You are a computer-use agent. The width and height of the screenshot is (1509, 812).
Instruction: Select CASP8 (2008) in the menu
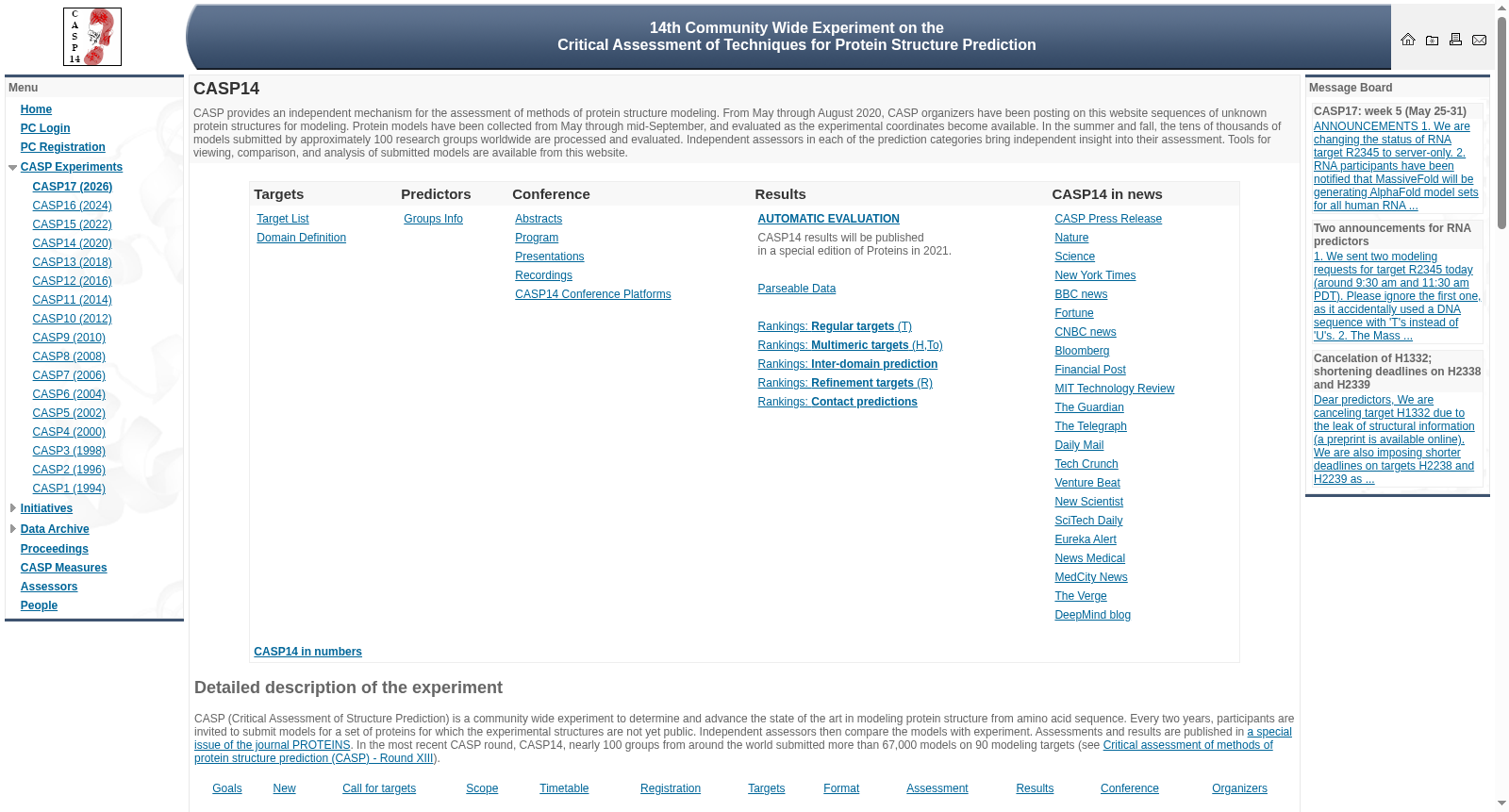69,356
